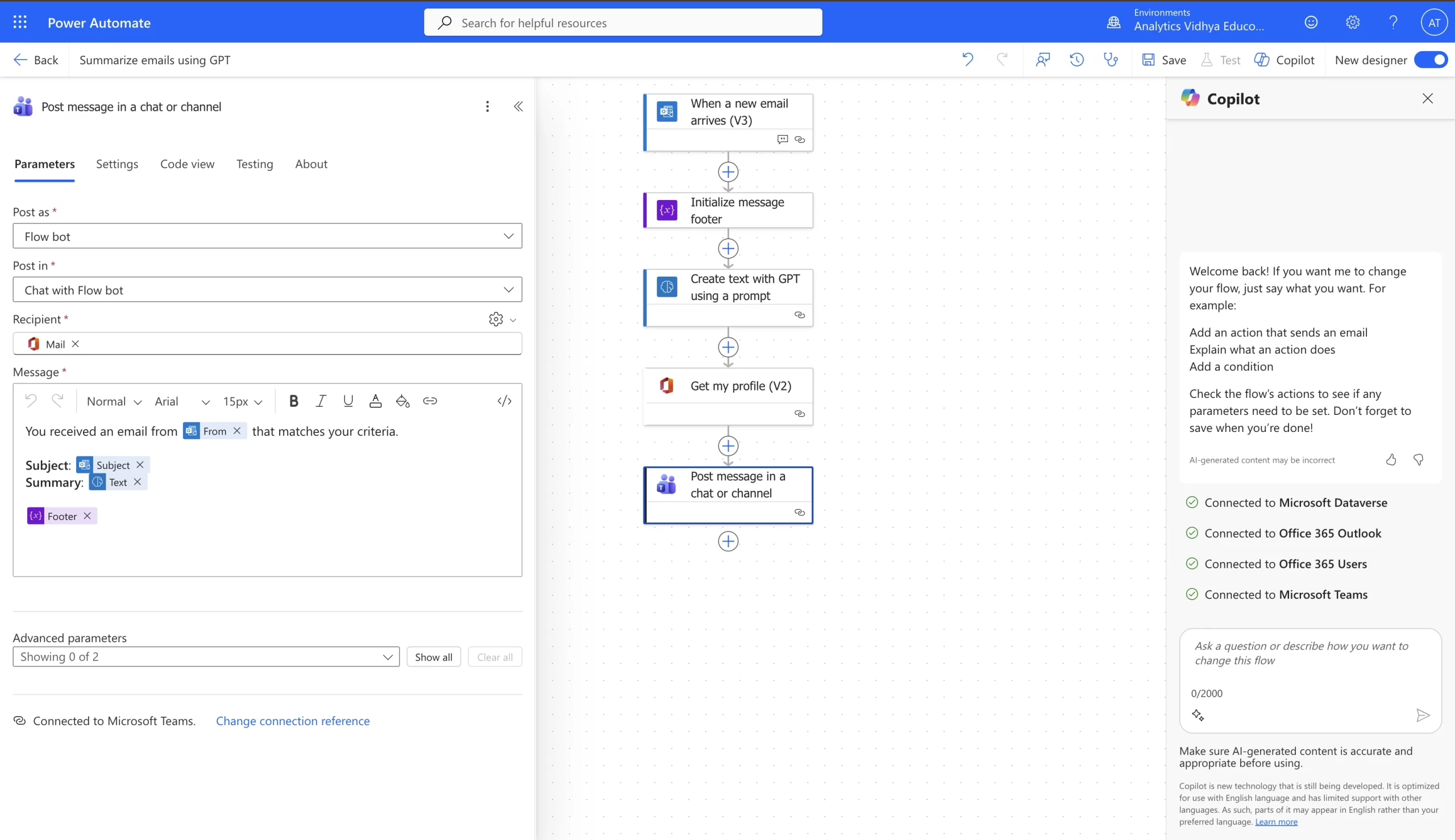Open the Flow checker
The image size is (1455, 840).
(1111, 60)
